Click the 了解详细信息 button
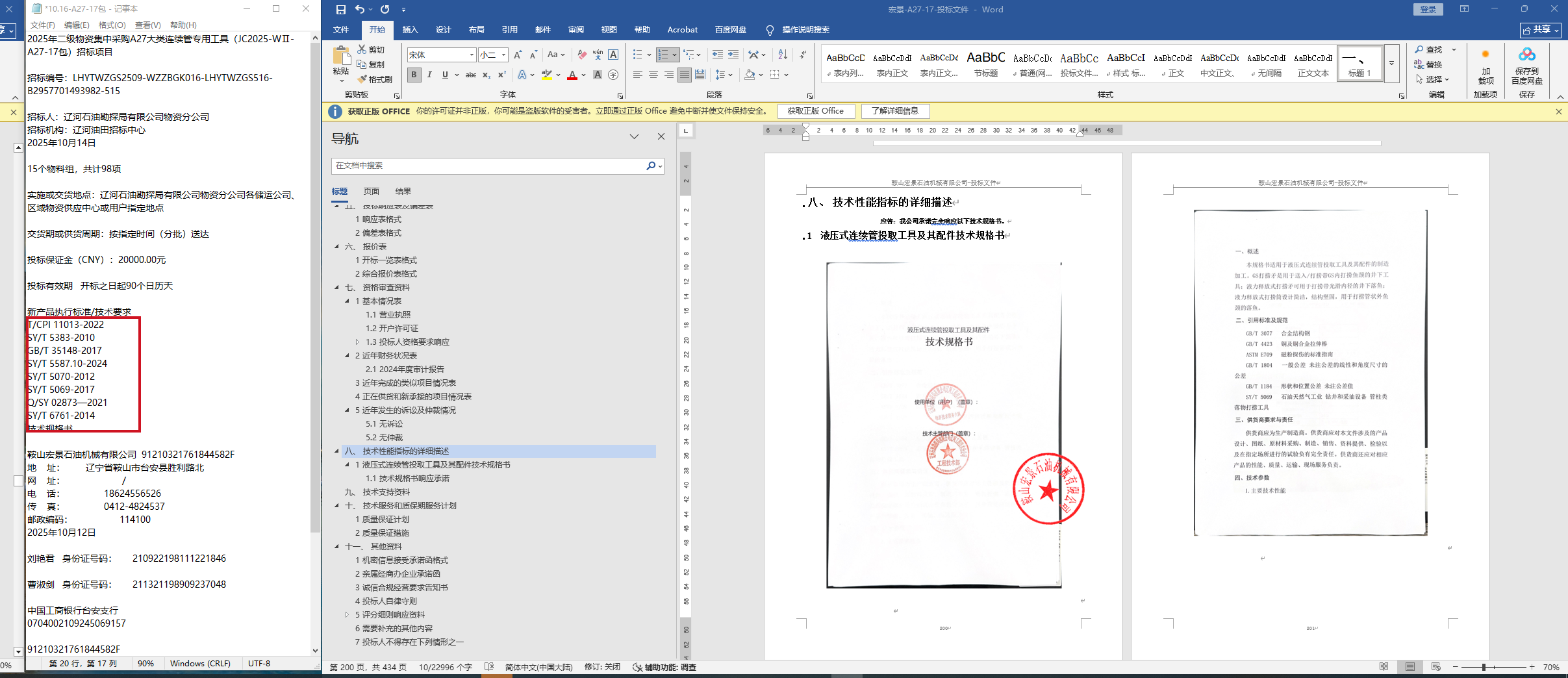1568x678 pixels. coord(895,111)
